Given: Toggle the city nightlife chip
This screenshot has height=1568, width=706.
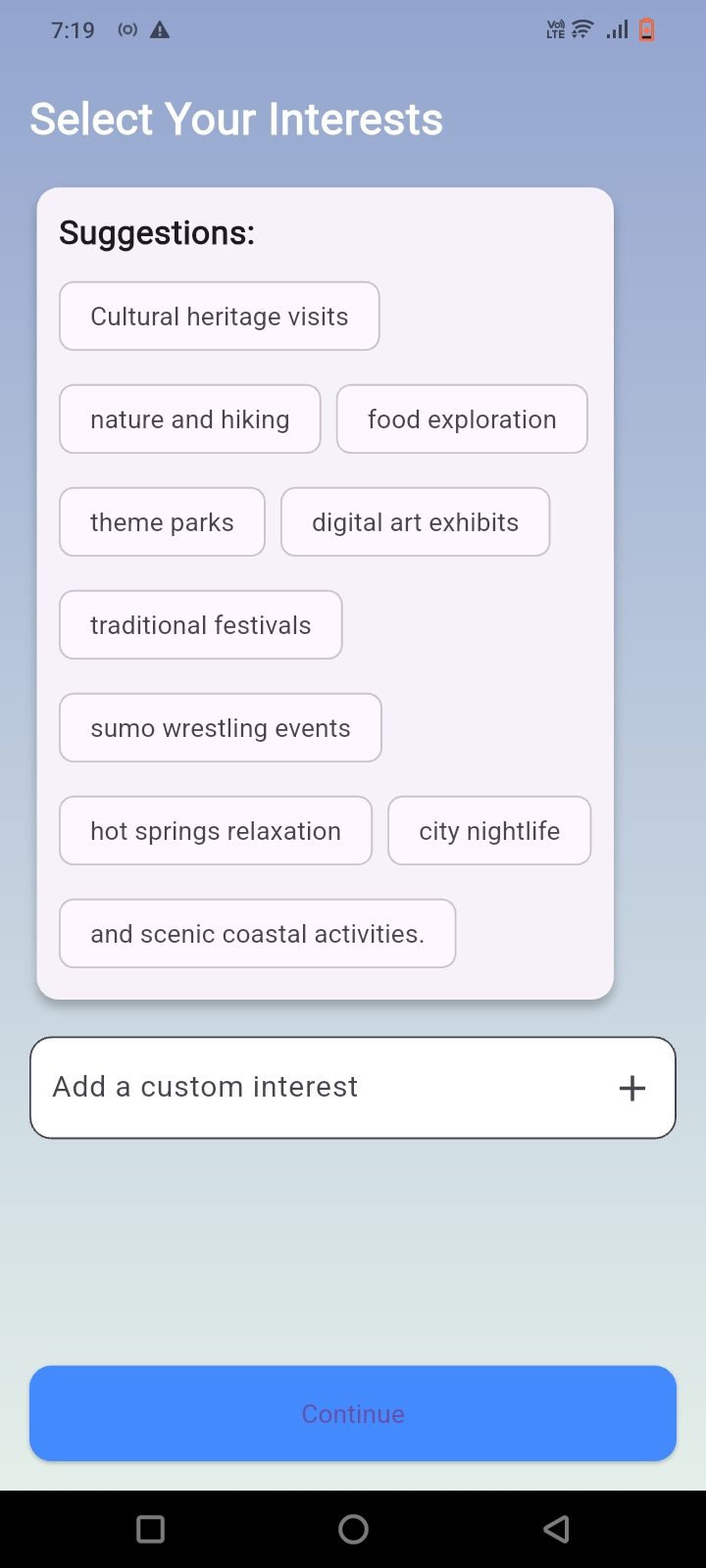Looking at the screenshot, I should 489,831.
